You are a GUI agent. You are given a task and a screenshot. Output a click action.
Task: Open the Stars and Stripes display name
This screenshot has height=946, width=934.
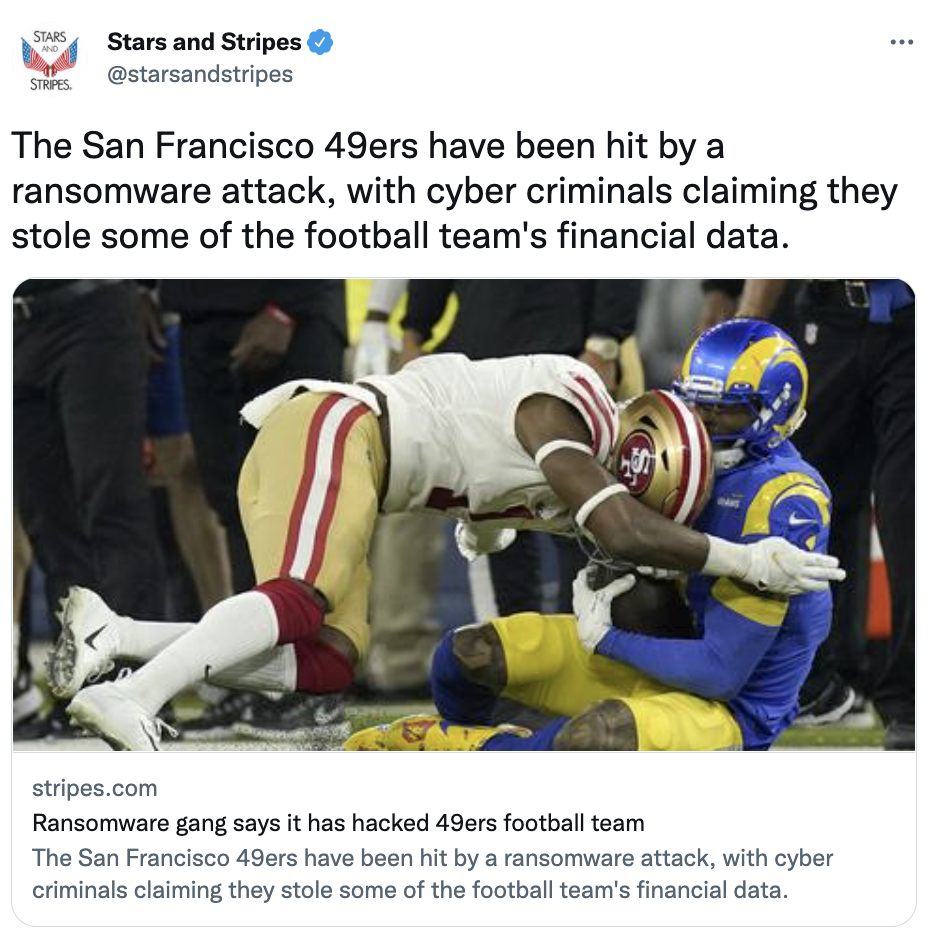(204, 42)
